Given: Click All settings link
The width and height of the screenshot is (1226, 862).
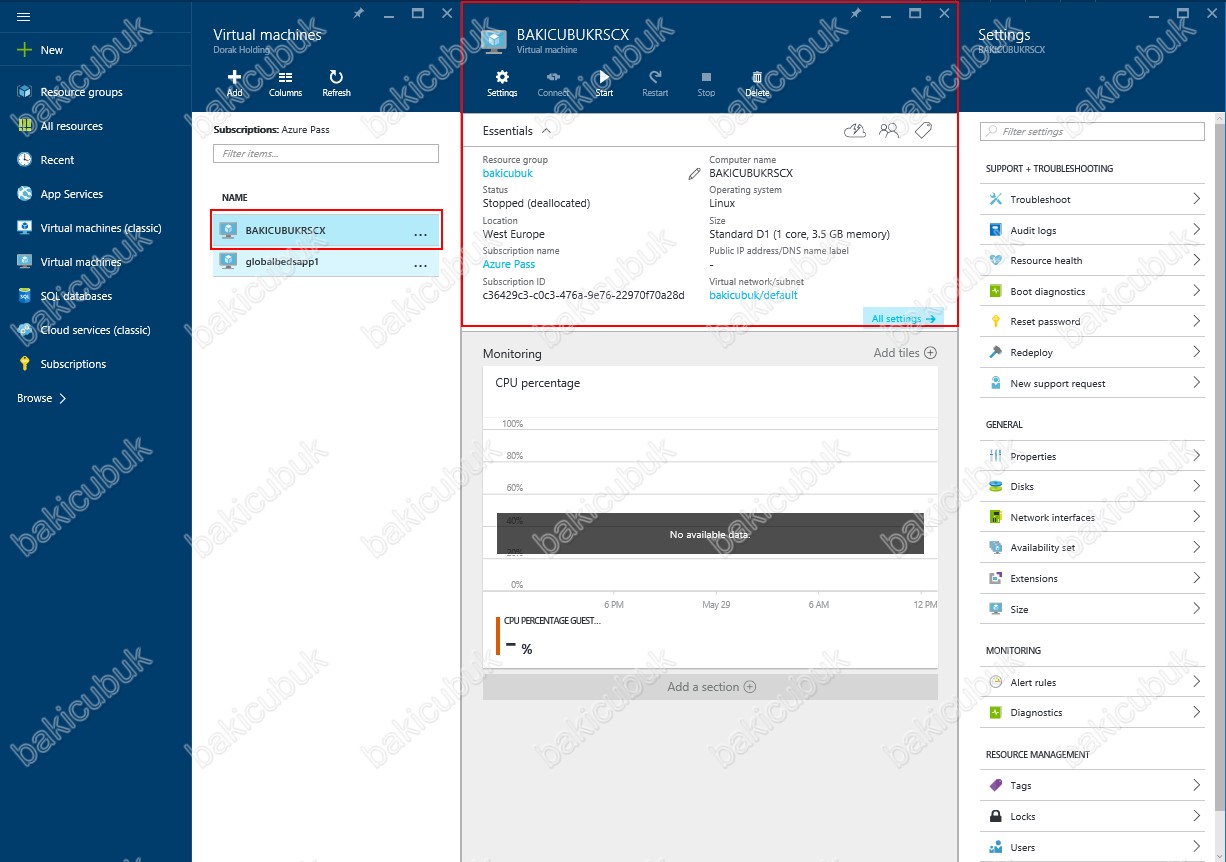Looking at the screenshot, I should (903, 318).
